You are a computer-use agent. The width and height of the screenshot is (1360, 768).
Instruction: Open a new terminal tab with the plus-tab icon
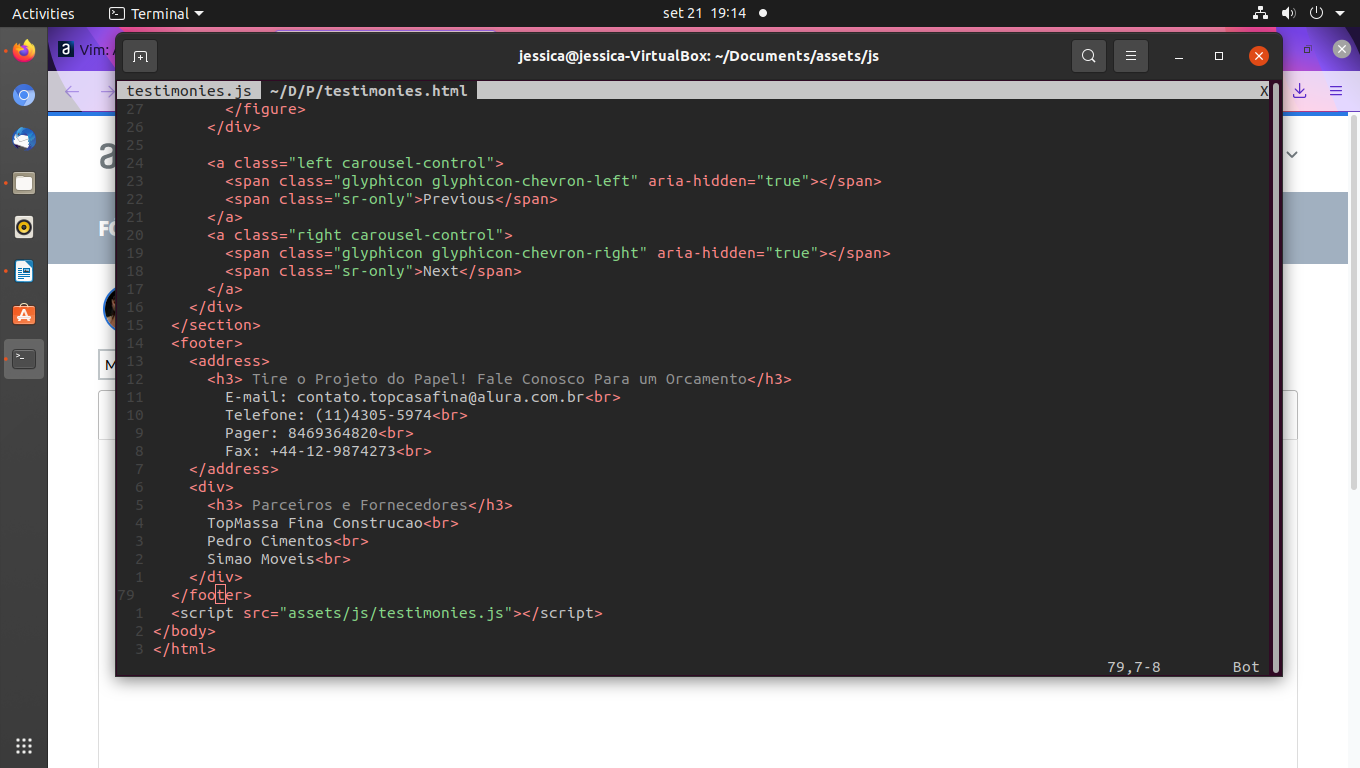pyautogui.click(x=140, y=56)
